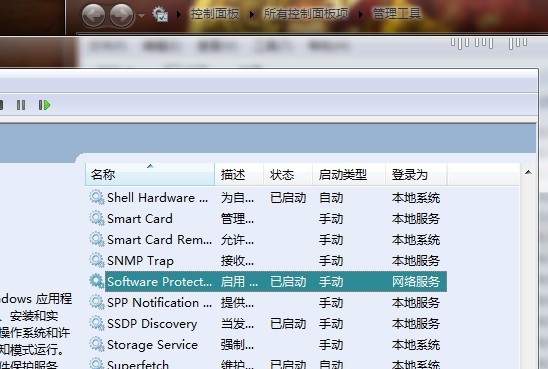Click 本地服务 logon of Smart Card
The height and width of the screenshot is (369, 548).
416,219
